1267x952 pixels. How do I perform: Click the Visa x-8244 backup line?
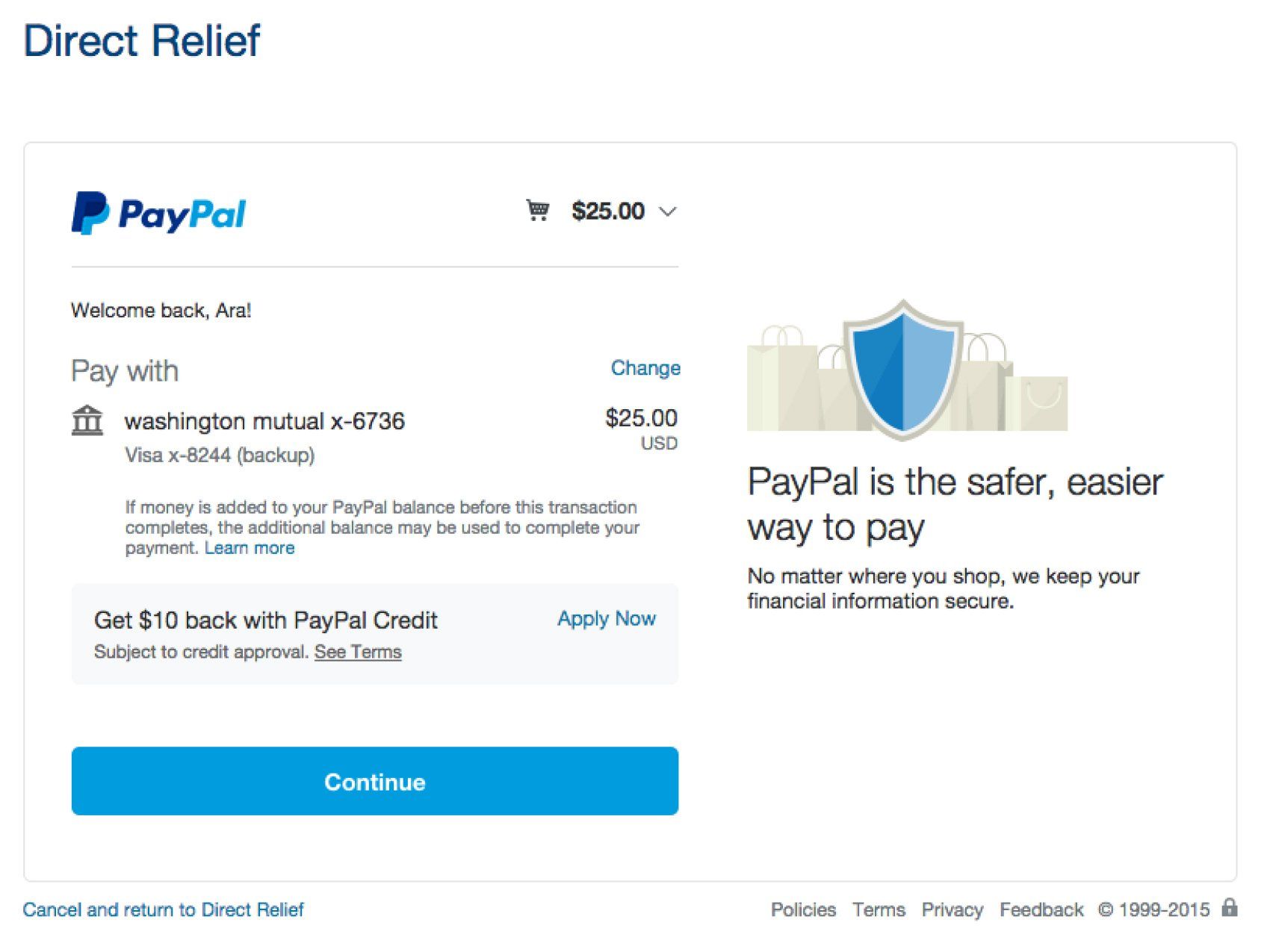(220, 455)
